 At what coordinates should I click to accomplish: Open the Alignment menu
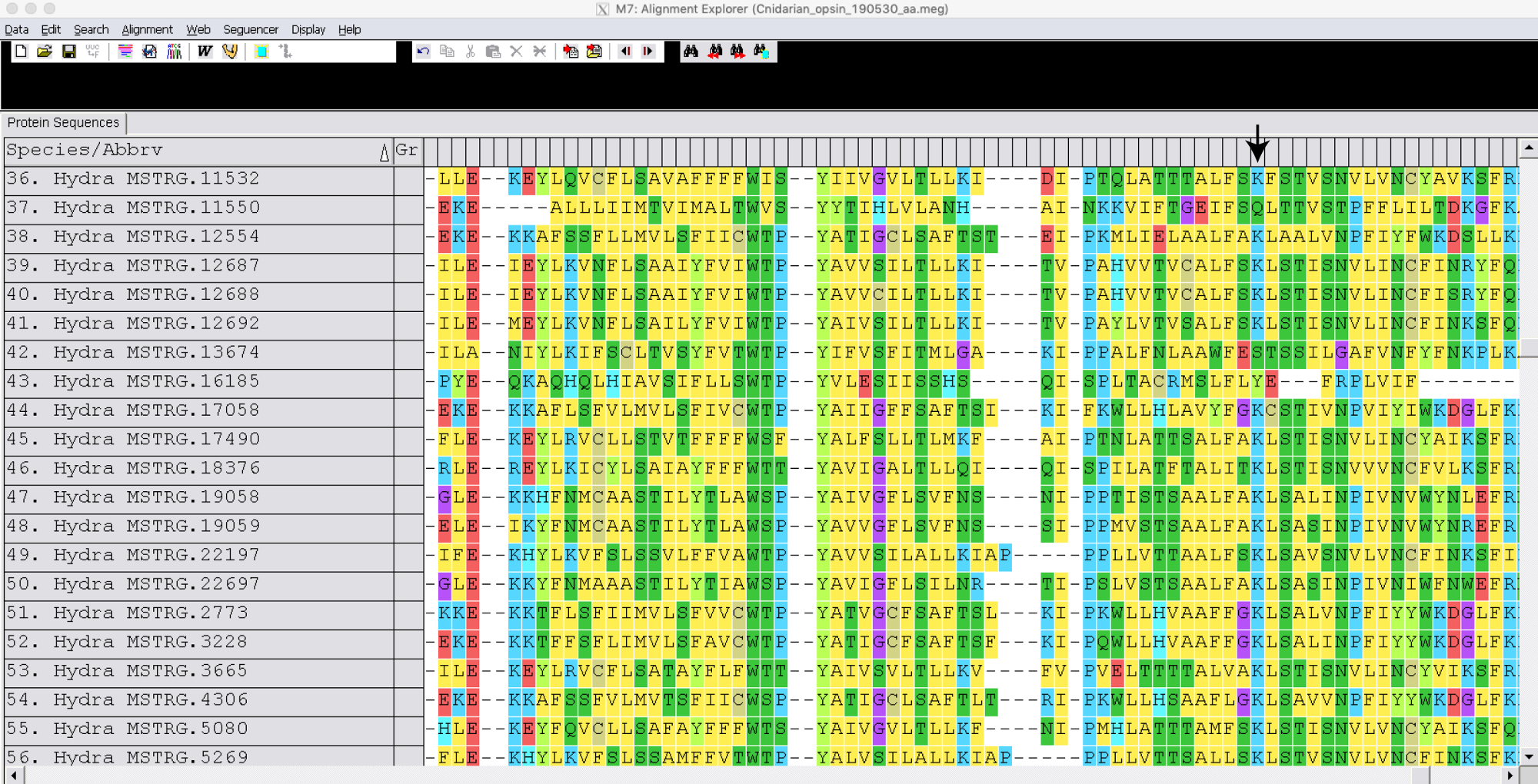[147, 29]
